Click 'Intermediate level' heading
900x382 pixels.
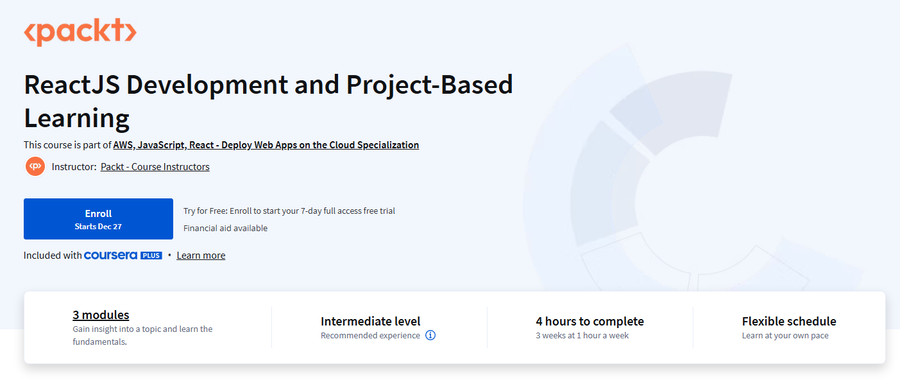(x=370, y=321)
